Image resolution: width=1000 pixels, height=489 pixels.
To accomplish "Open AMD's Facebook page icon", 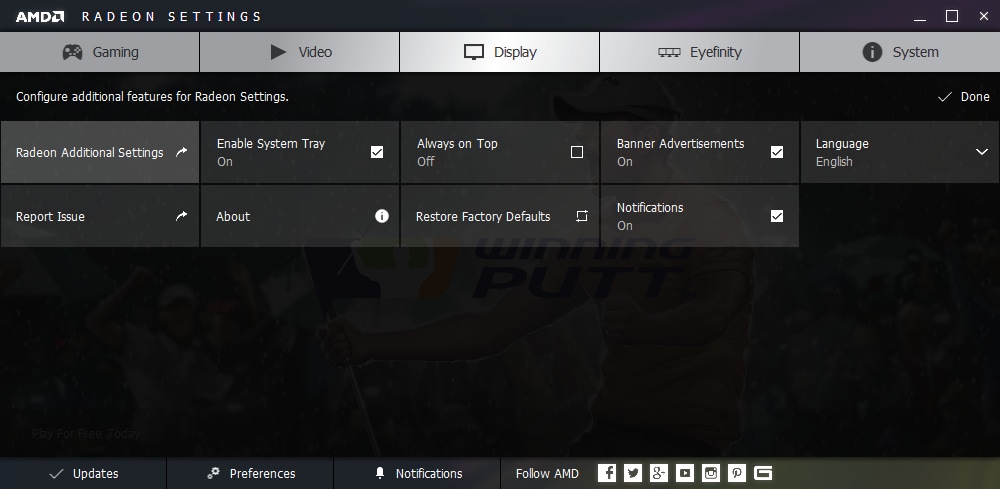I will click(607, 473).
